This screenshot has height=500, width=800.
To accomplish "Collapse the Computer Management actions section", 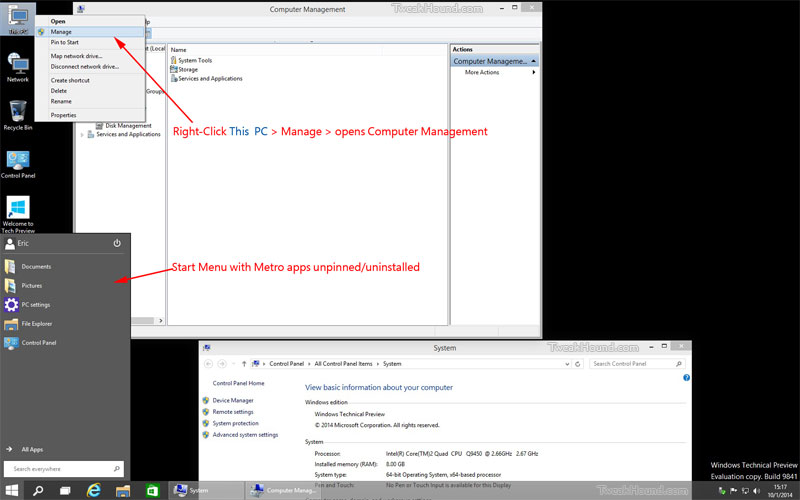I will pyautogui.click(x=534, y=61).
